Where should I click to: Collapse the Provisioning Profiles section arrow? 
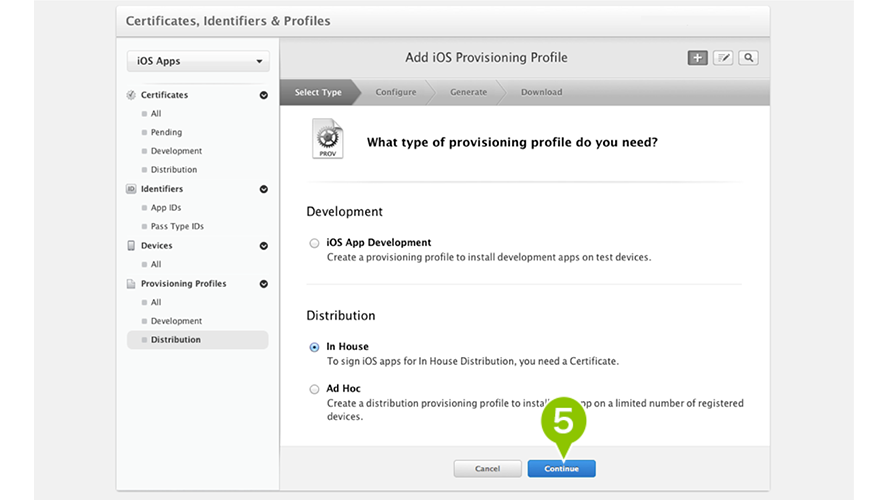[x=264, y=284]
